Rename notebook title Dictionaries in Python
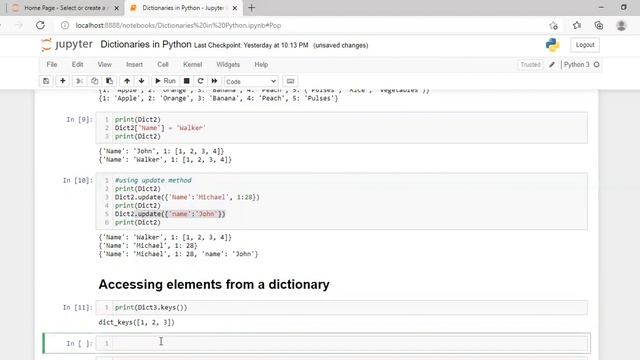 146,44
